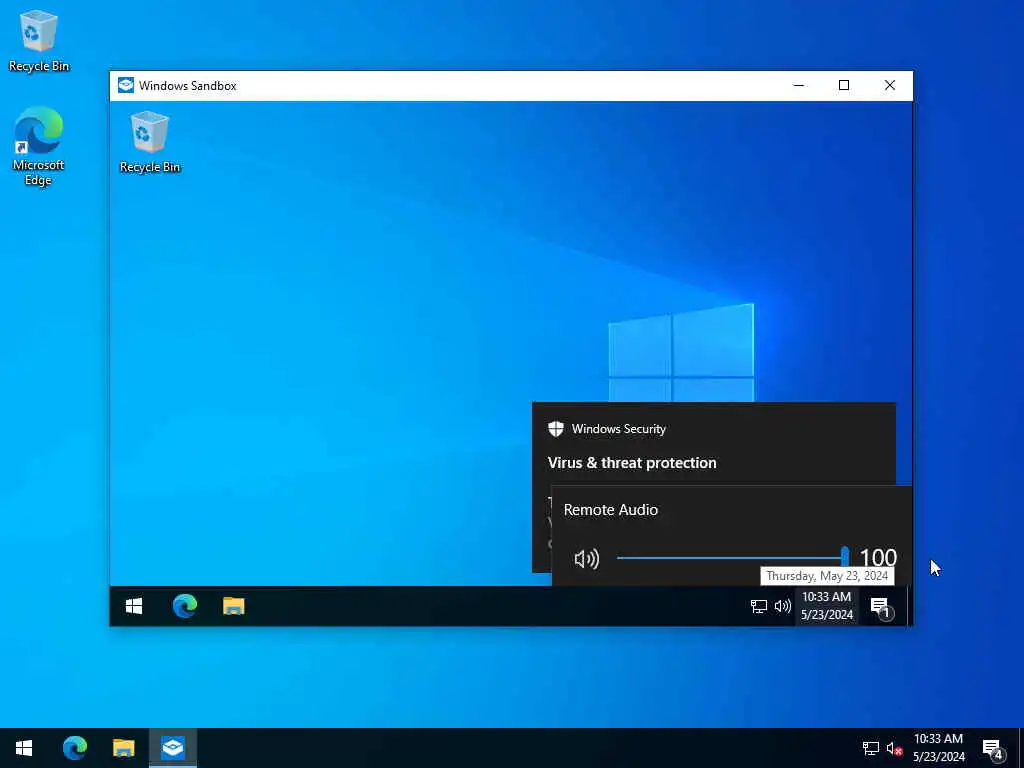Minimize the Windows Sandbox window
Viewport: 1024px width, 768px height.
799,86
